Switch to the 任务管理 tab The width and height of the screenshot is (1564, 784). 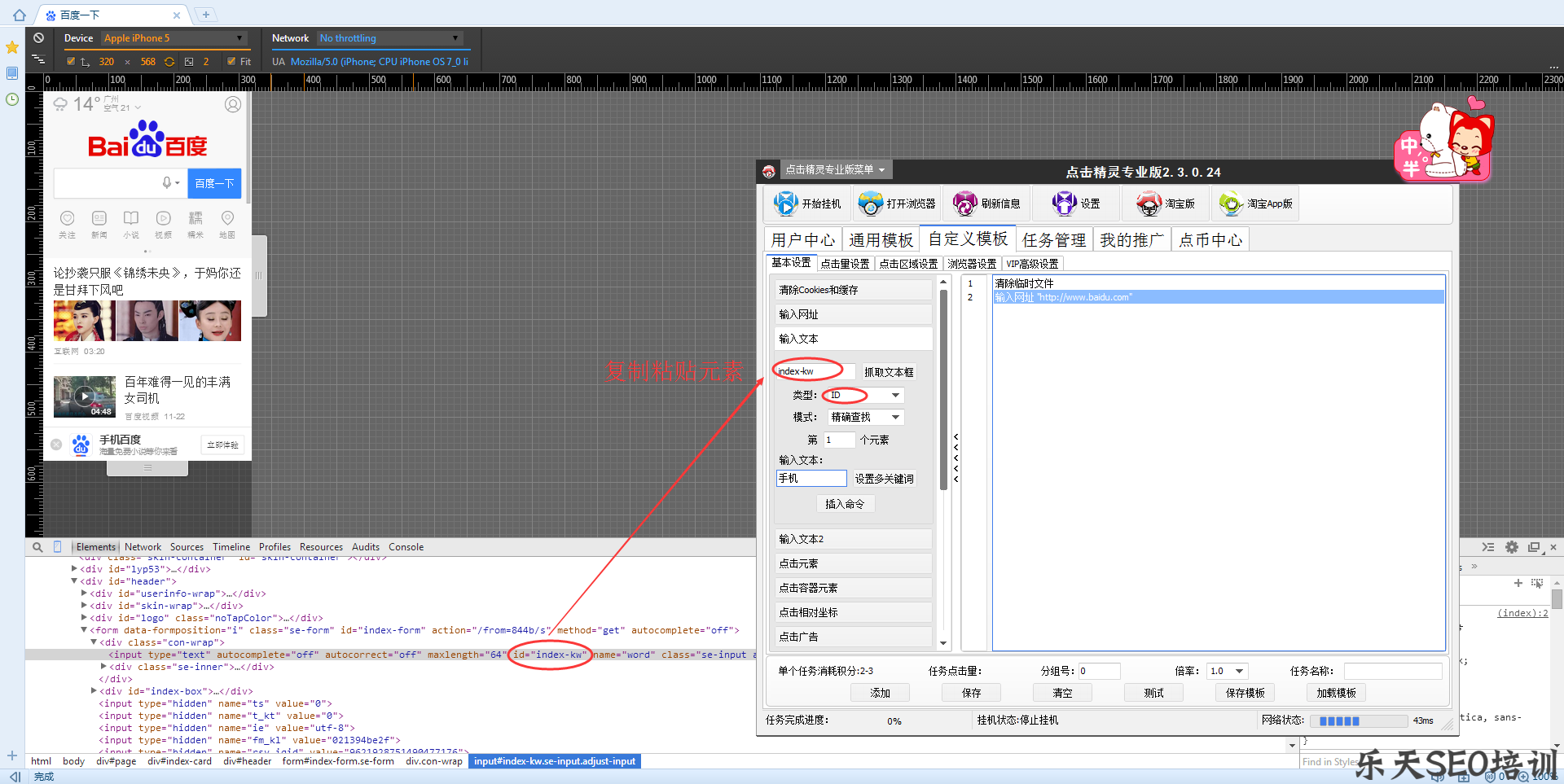(x=1053, y=239)
